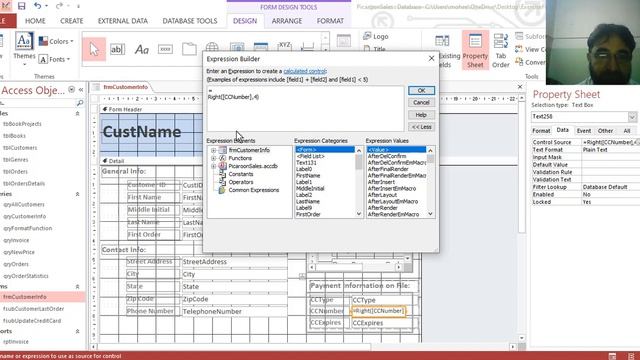
Task: Switch to the FORMAT ribbon tab
Action: point(330,21)
